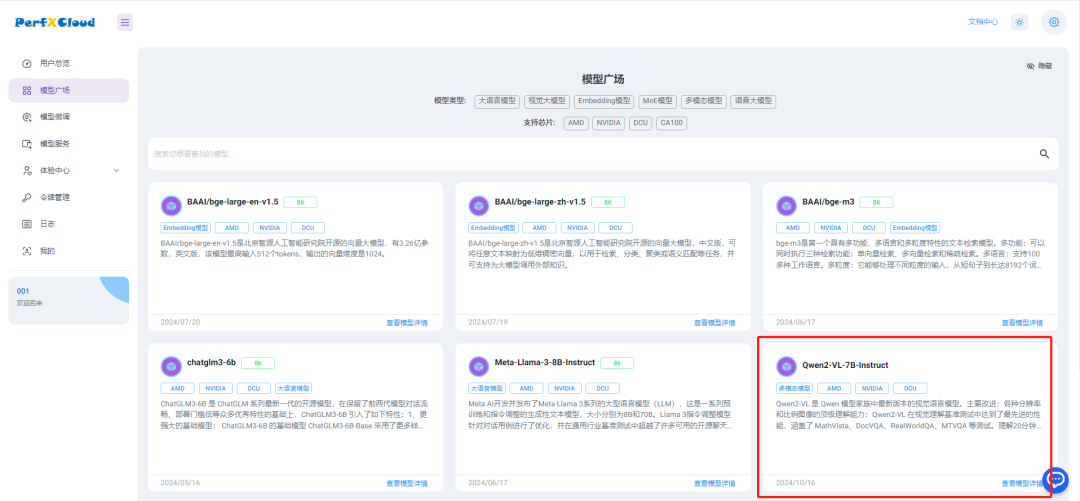The image size is (1080, 501).
Task: Click the BAAI/bge-large-zh-v1.5 model icon
Action: pos(479,205)
